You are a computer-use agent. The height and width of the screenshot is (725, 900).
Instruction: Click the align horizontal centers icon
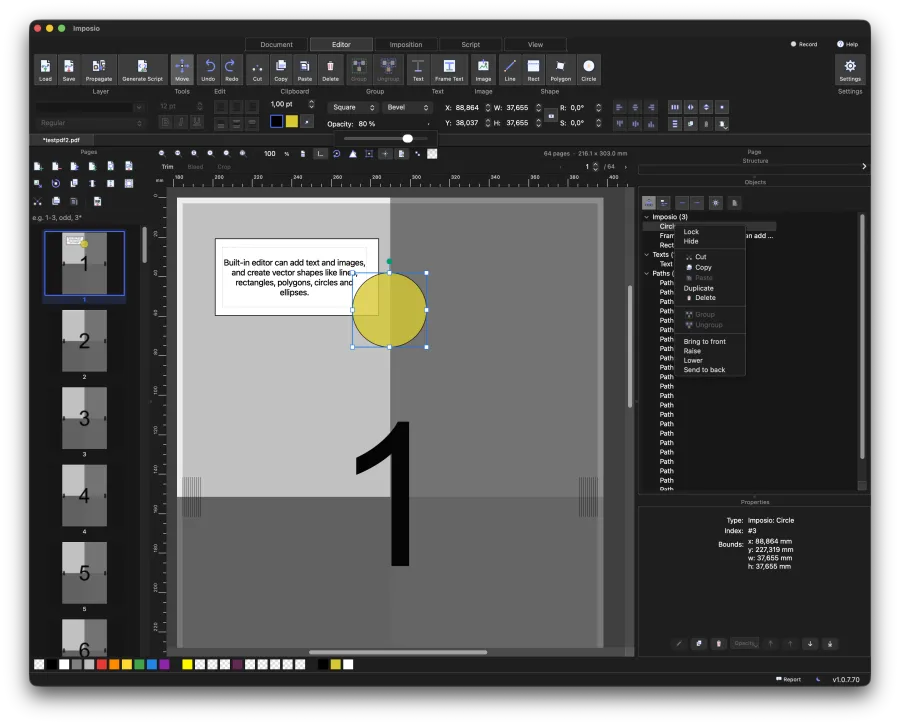[x=635, y=107]
